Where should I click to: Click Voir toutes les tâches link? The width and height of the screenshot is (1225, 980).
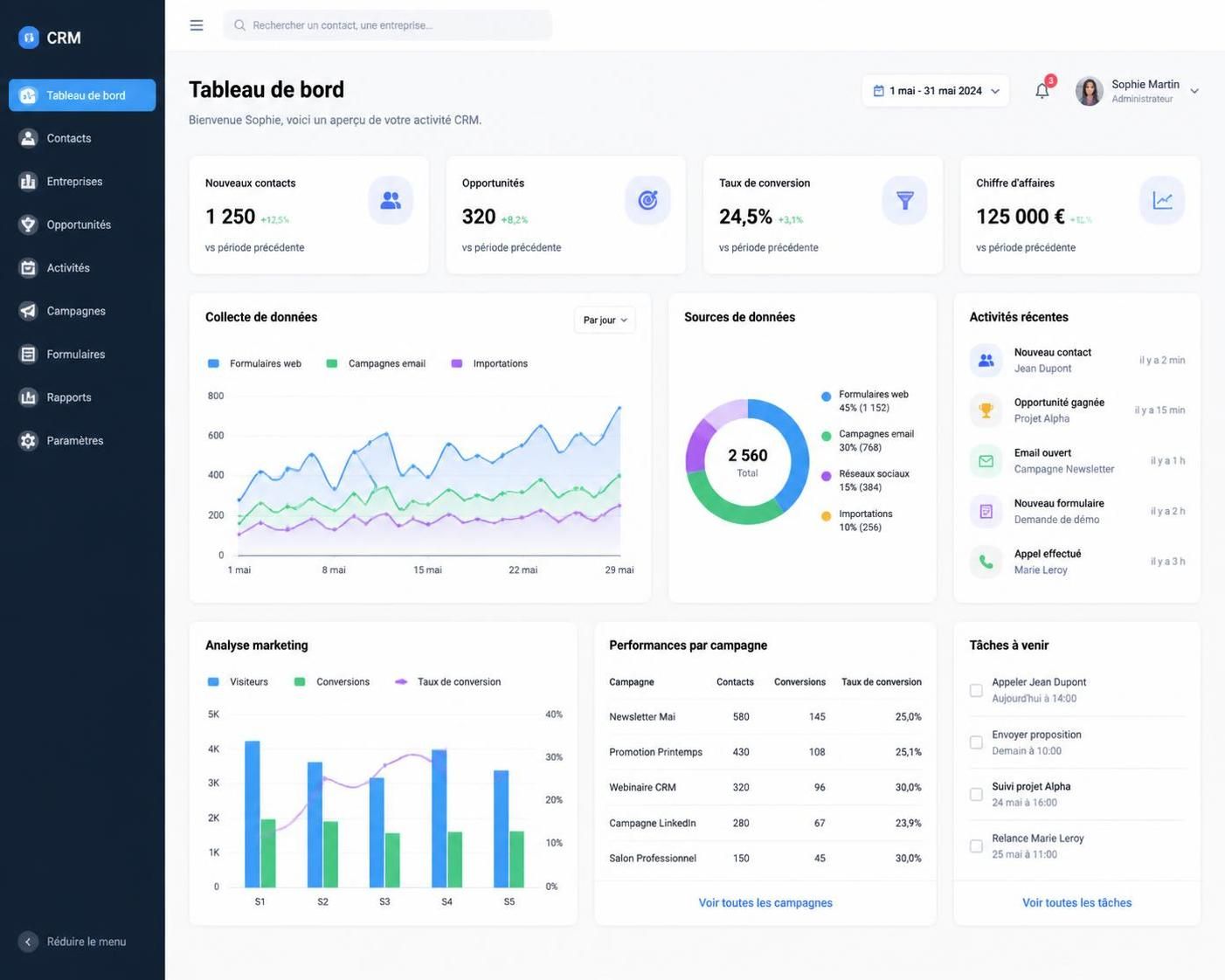click(1076, 903)
